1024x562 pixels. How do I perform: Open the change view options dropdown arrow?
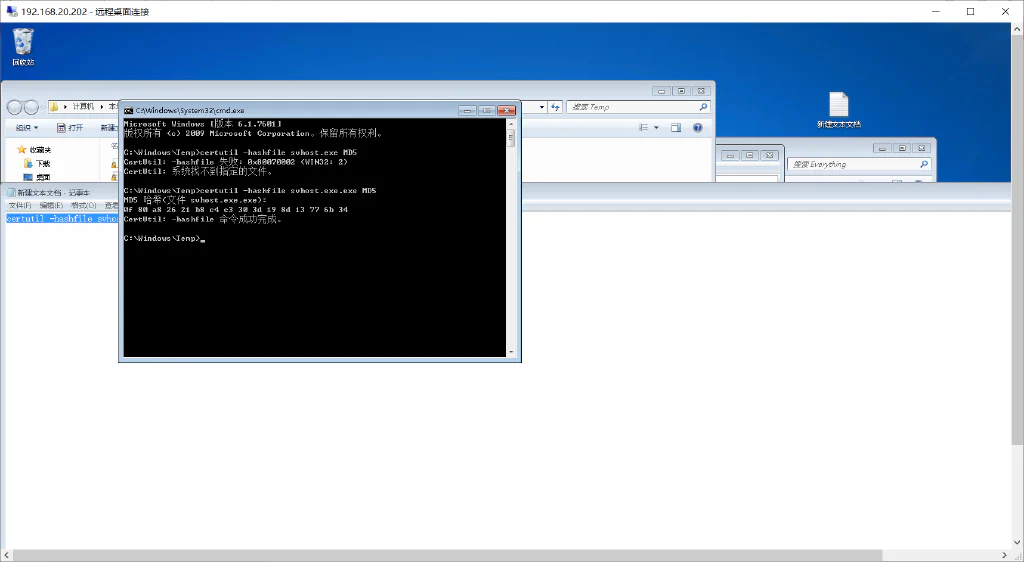point(656,127)
